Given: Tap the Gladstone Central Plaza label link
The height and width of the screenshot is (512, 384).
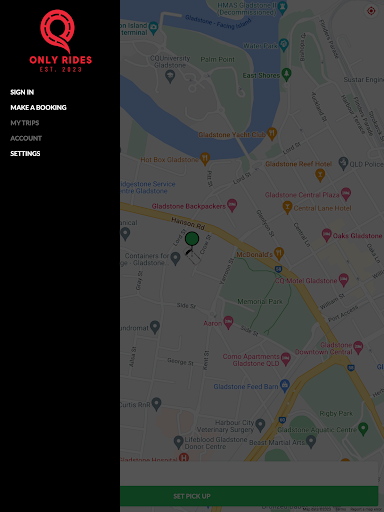Looking at the screenshot, I should coord(302,195).
